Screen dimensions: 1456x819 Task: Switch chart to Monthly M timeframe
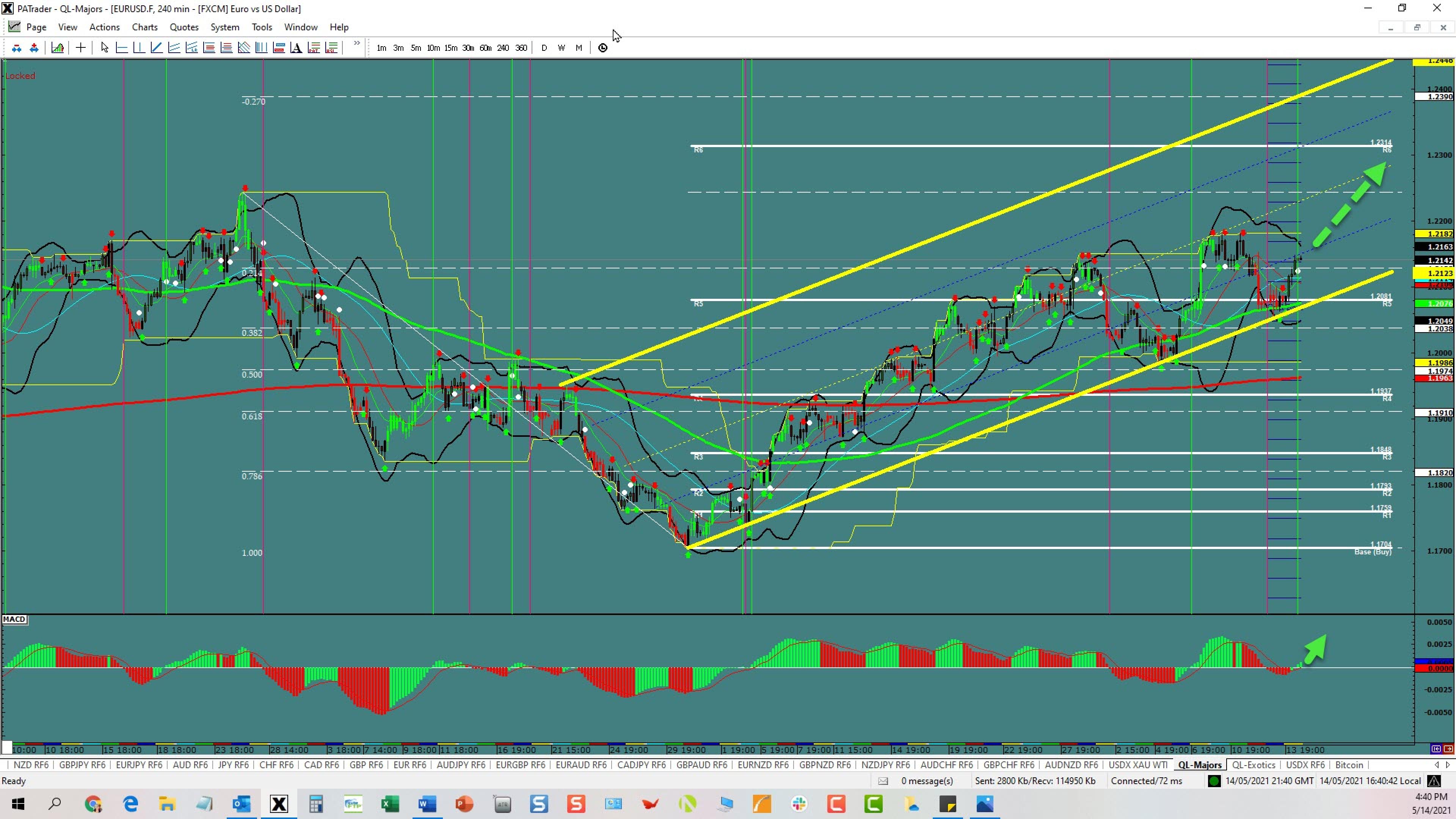coord(579,48)
